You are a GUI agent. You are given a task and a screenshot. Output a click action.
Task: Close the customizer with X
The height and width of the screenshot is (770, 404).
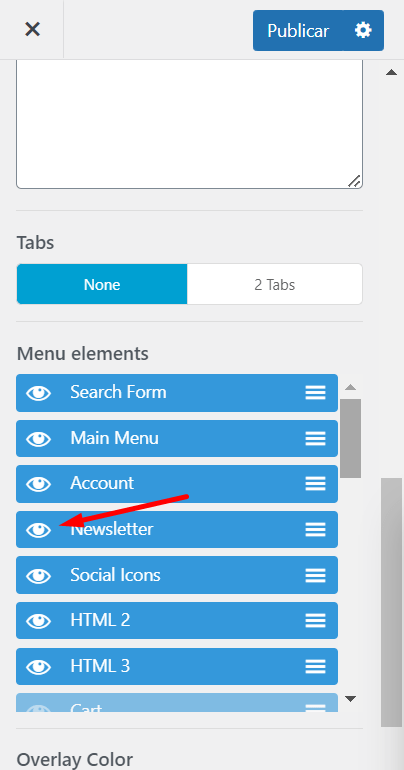[32, 29]
